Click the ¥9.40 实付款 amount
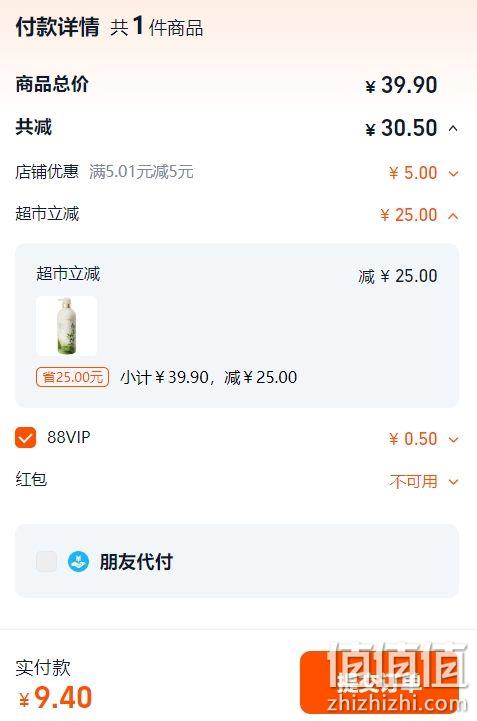The image size is (477, 721). pyautogui.click(x=56, y=698)
